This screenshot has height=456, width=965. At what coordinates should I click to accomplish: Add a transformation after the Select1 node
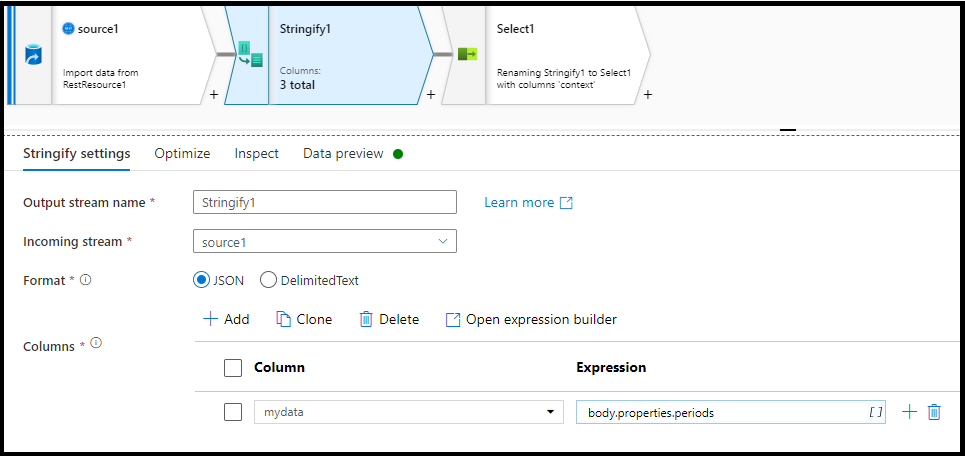pyautogui.click(x=648, y=95)
